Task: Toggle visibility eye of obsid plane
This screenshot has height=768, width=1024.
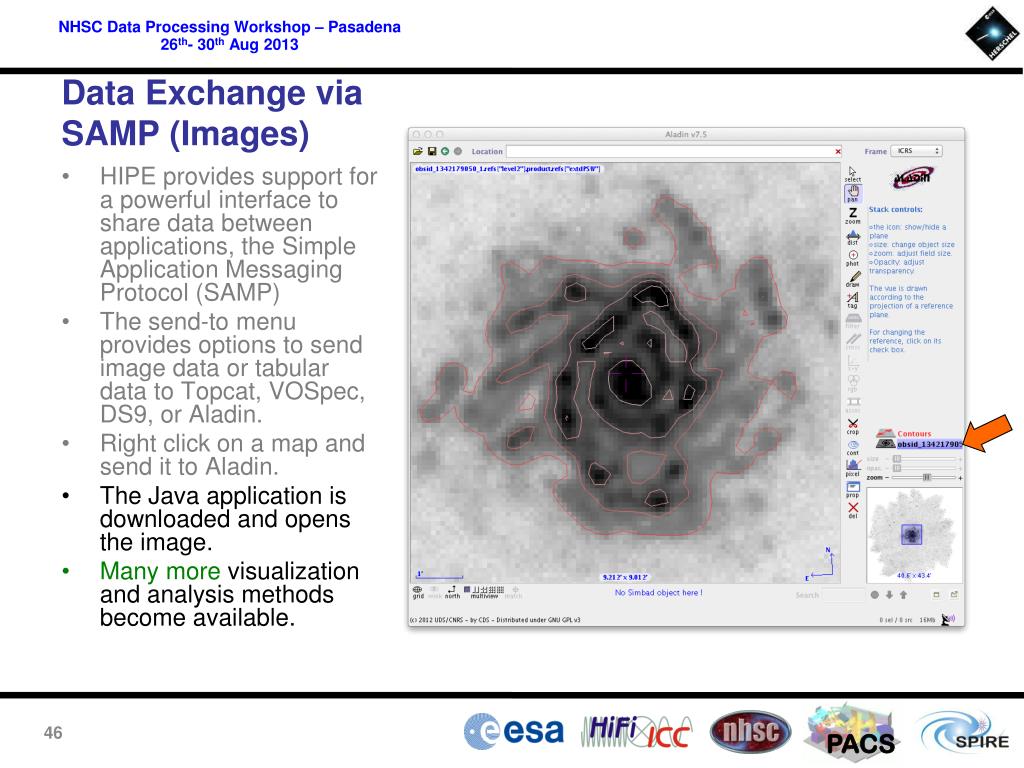Action: tap(886, 444)
